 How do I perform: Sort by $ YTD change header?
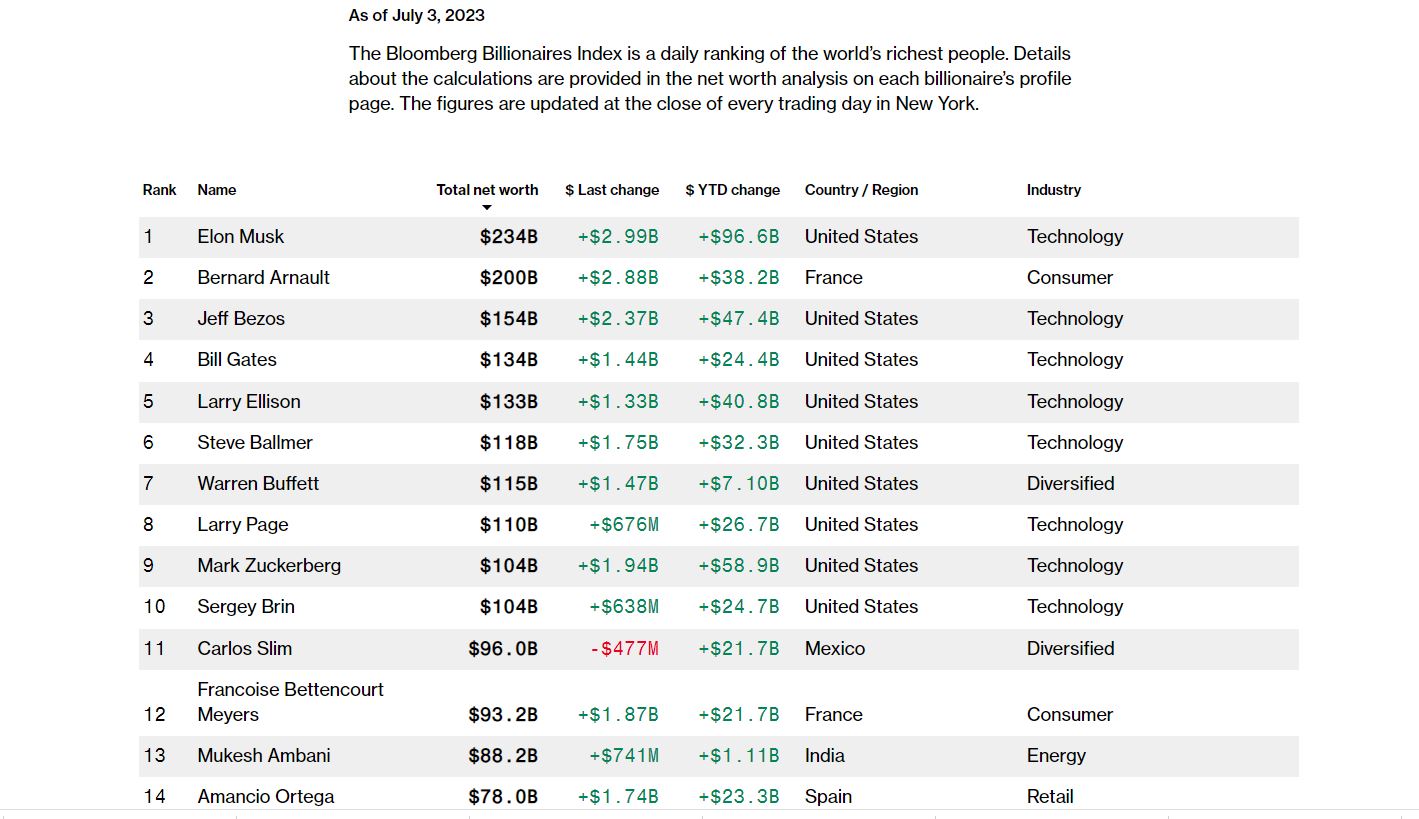coord(732,190)
